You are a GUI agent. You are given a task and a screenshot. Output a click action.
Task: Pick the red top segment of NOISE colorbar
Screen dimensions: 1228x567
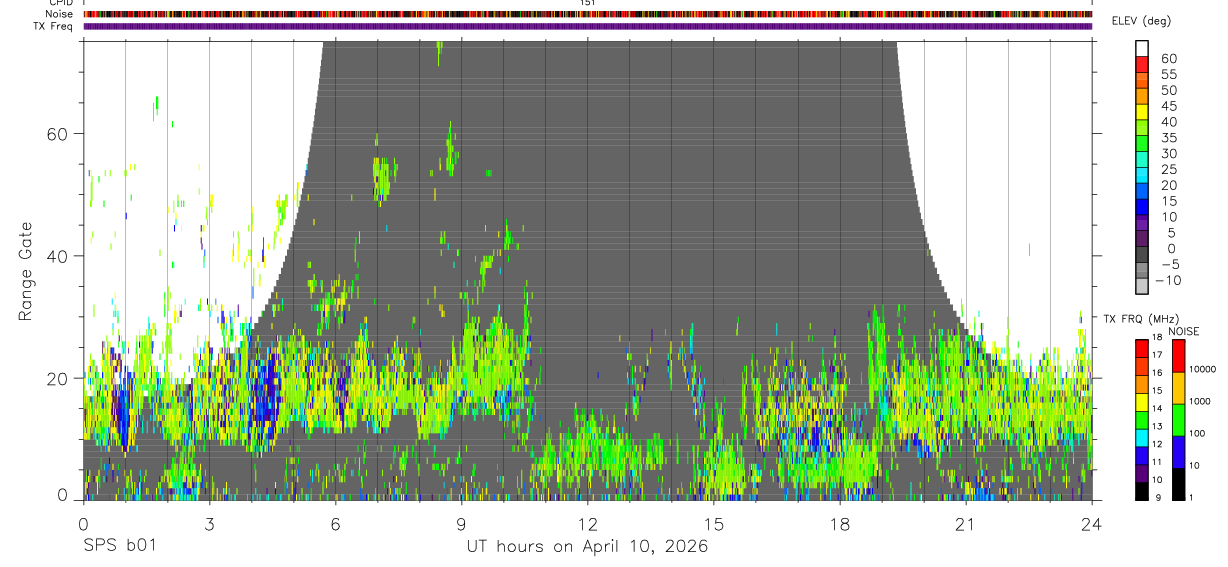pyautogui.click(x=1179, y=356)
